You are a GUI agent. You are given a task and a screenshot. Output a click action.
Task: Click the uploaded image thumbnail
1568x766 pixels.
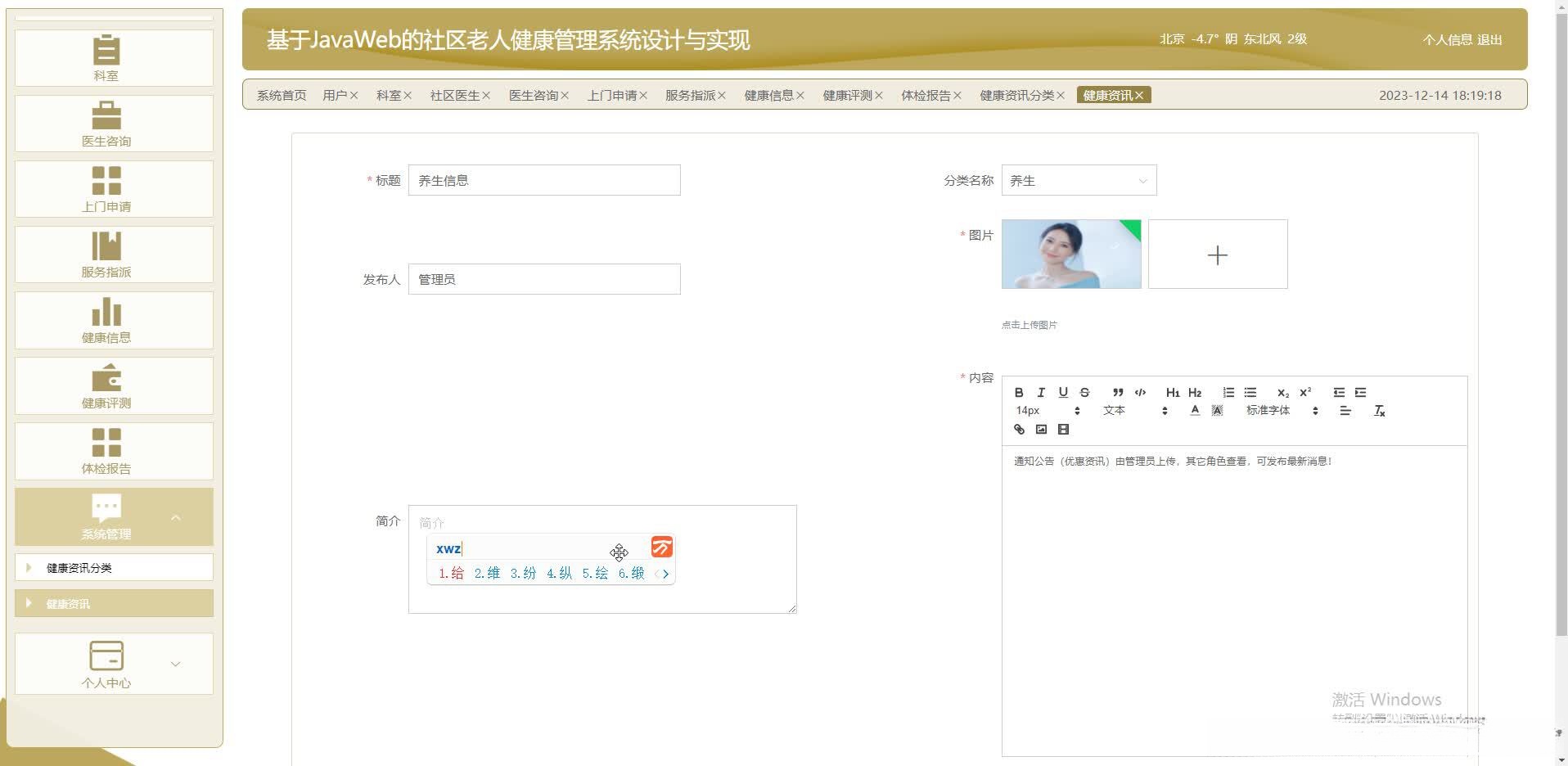1070,254
